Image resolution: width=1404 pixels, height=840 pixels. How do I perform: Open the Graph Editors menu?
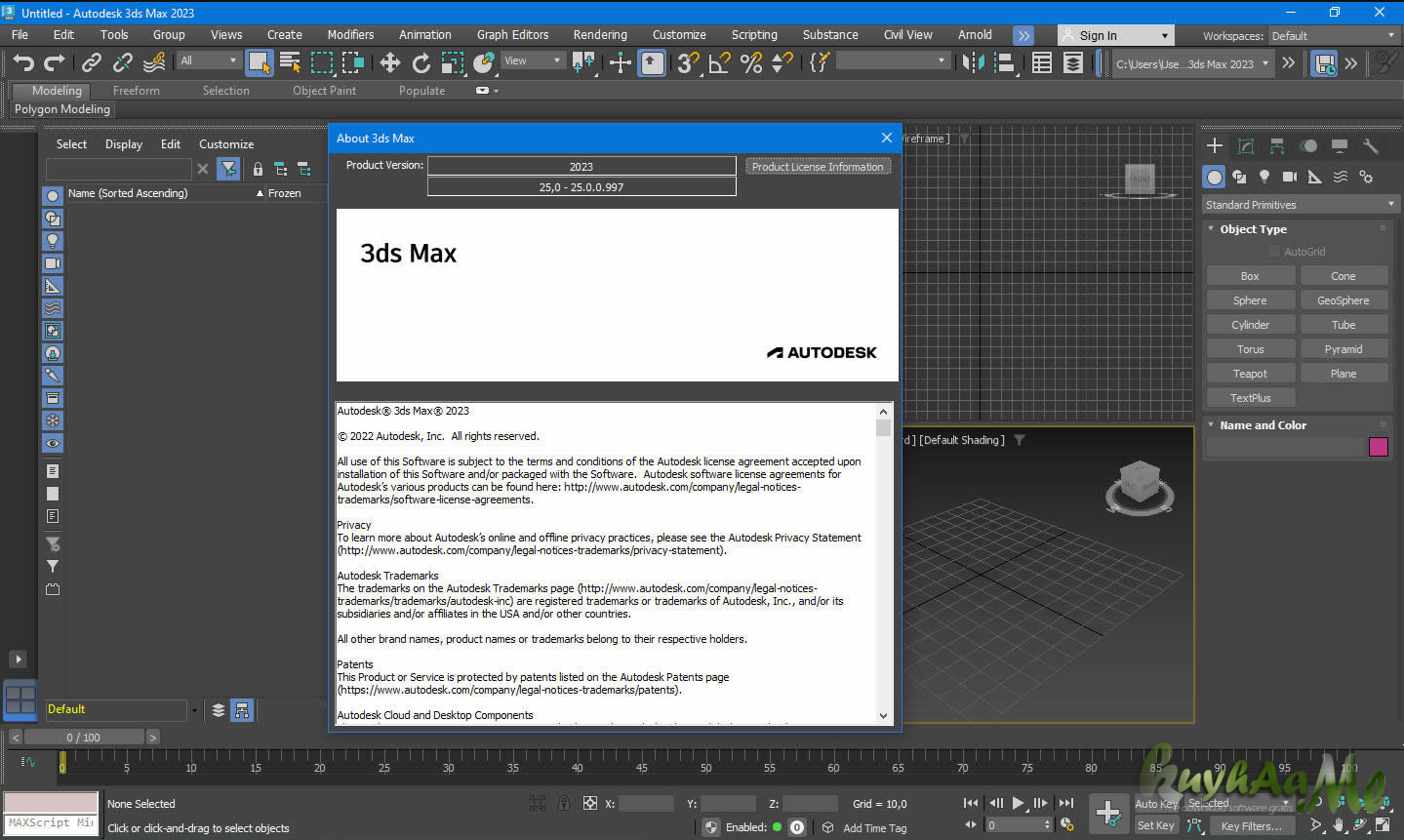pyautogui.click(x=512, y=35)
